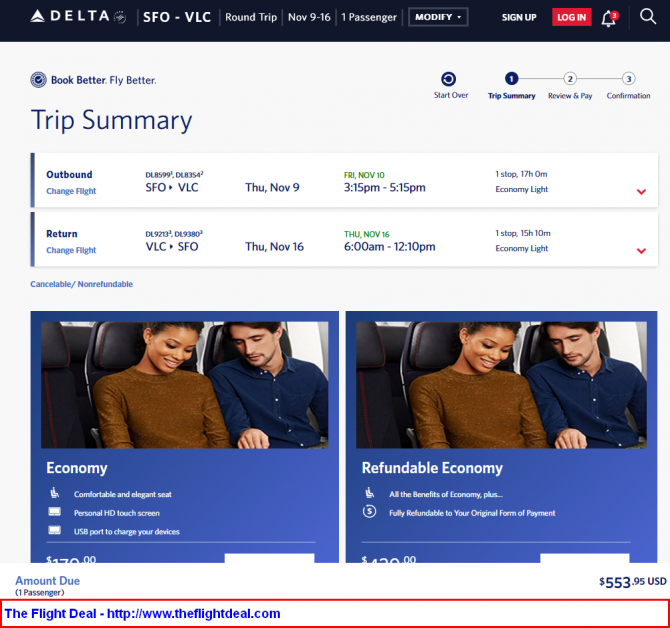
Task: Click return flight numbers DL9213, DL9380
Action: point(174,234)
